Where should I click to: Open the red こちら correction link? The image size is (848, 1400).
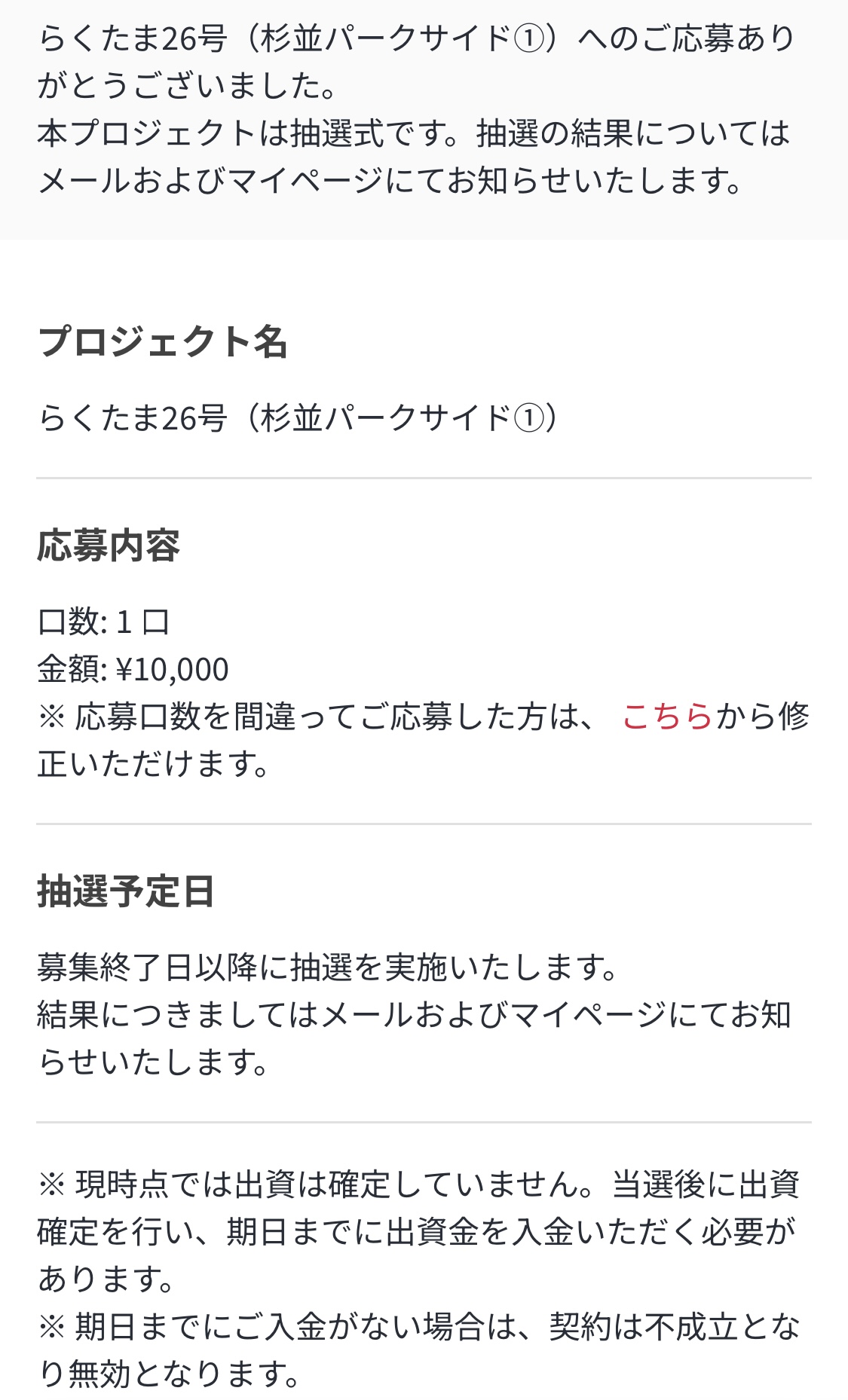point(667,717)
